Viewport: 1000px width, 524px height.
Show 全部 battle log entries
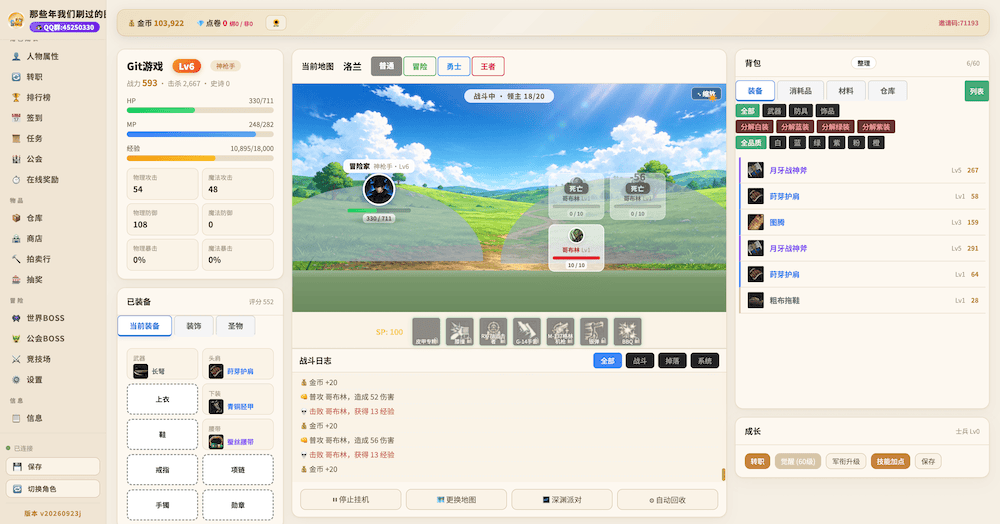point(607,361)
